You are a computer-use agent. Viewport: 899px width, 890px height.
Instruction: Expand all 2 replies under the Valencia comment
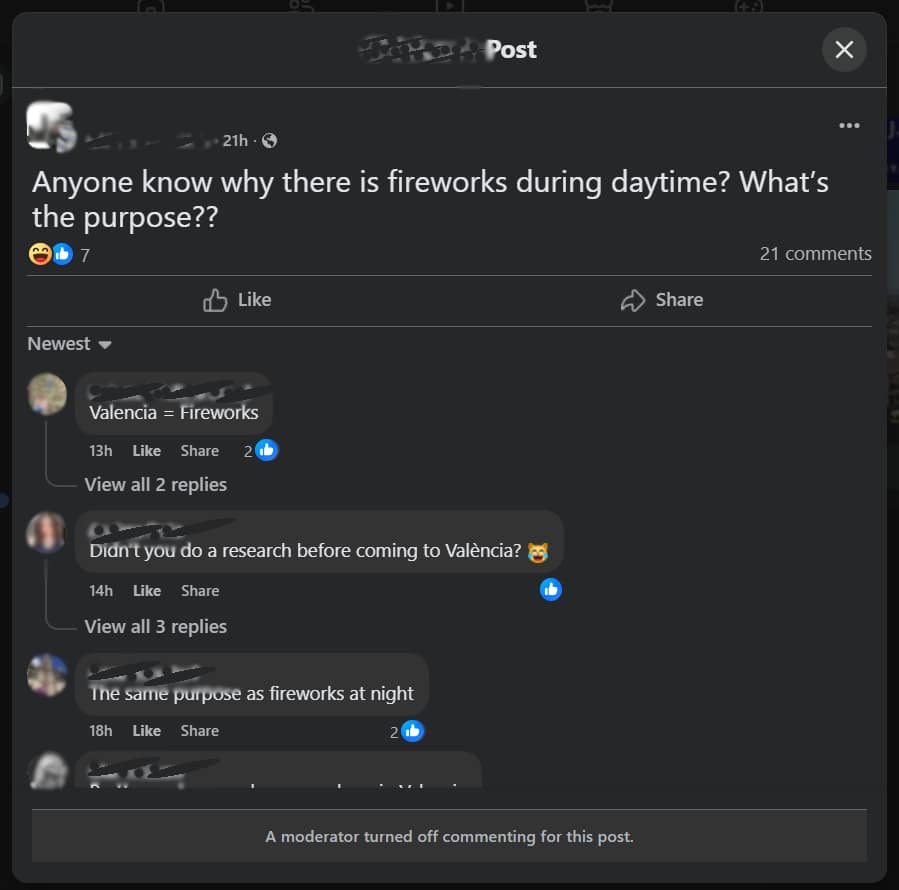coord(156,484)
